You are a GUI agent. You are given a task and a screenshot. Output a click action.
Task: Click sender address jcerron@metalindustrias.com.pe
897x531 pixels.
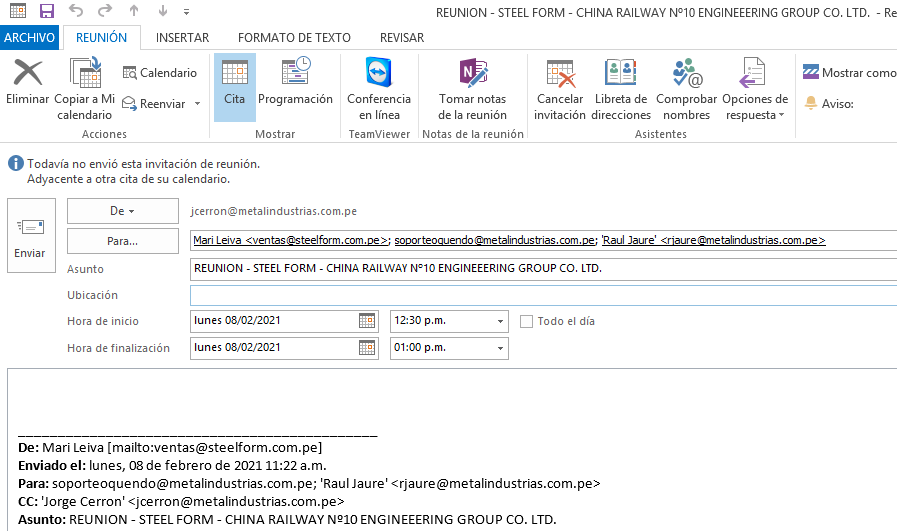click(x=273, y=211)
